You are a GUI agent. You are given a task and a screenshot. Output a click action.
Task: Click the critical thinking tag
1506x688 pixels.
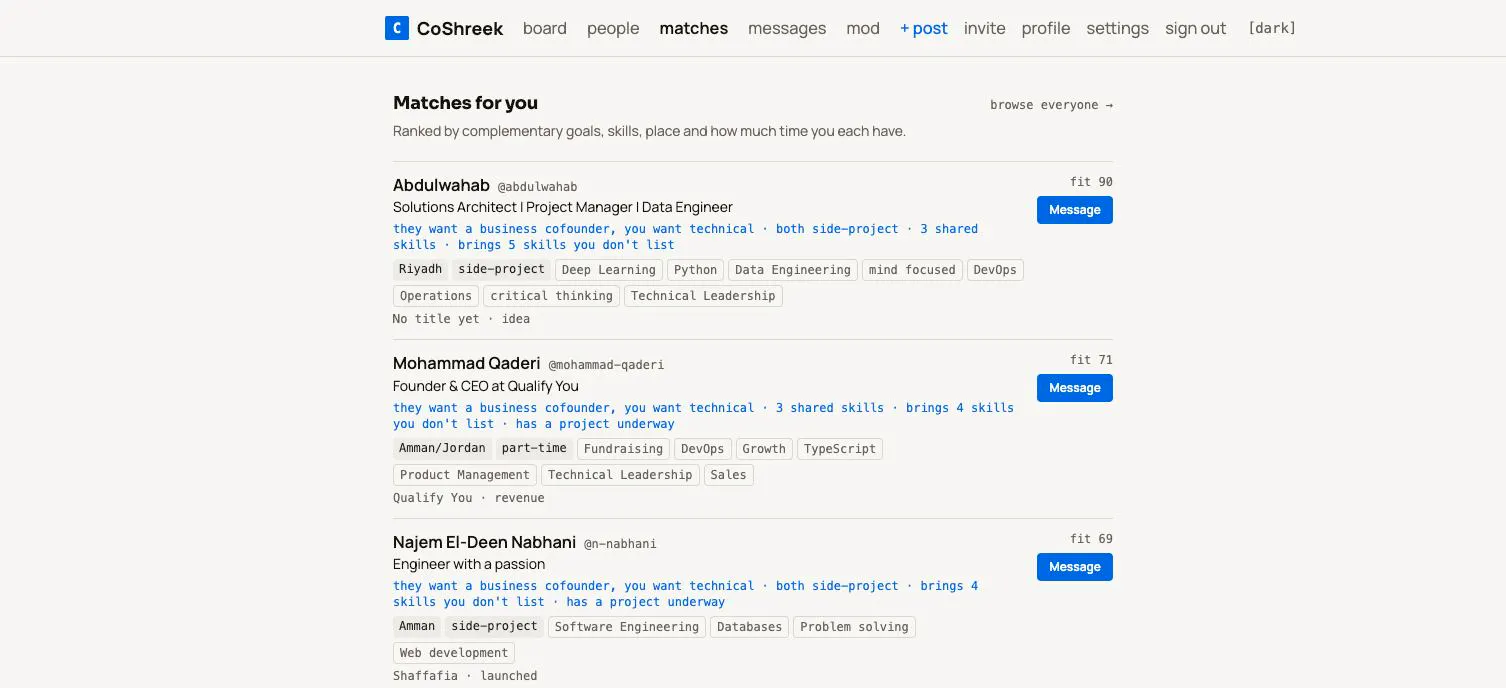551,296
